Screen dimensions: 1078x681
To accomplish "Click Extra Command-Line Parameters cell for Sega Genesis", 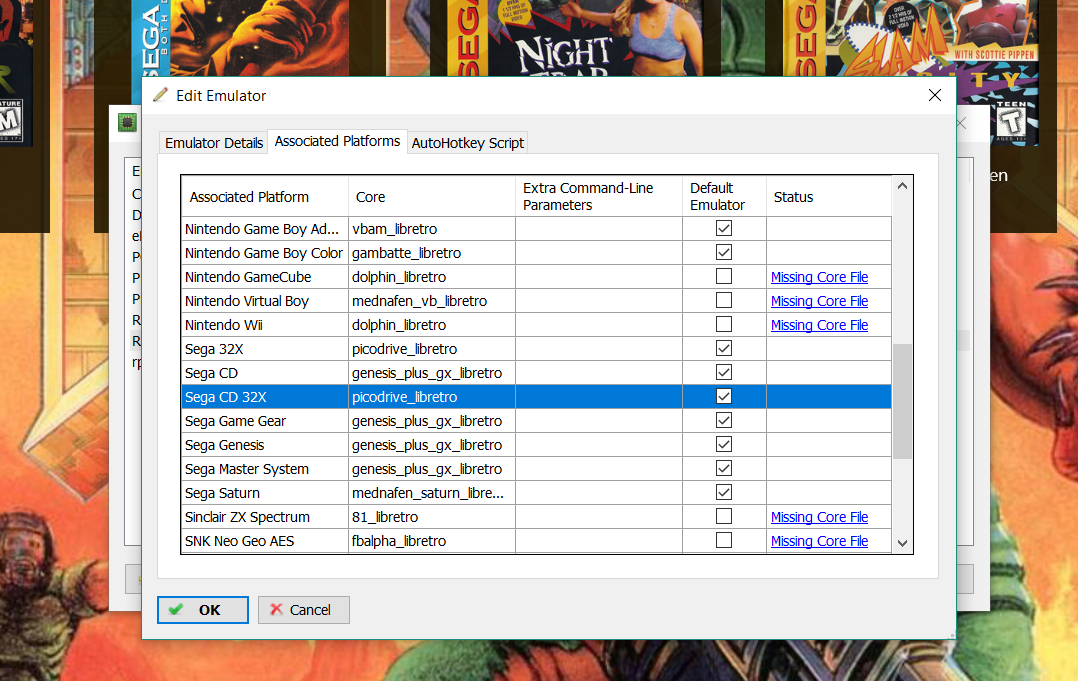I will tap(599, 445).
